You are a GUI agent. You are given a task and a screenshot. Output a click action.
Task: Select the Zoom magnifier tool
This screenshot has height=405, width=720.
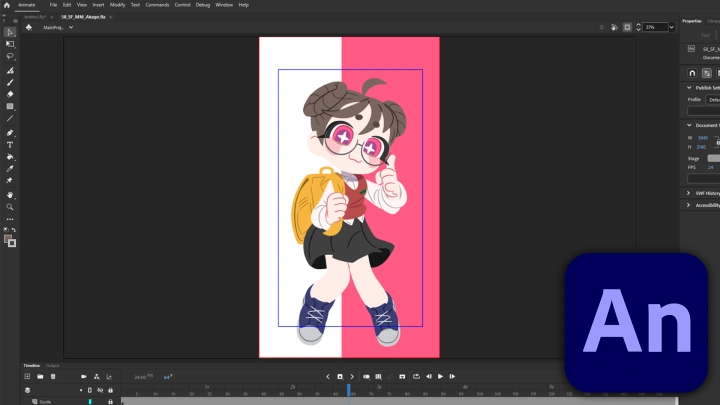(10, 207)
